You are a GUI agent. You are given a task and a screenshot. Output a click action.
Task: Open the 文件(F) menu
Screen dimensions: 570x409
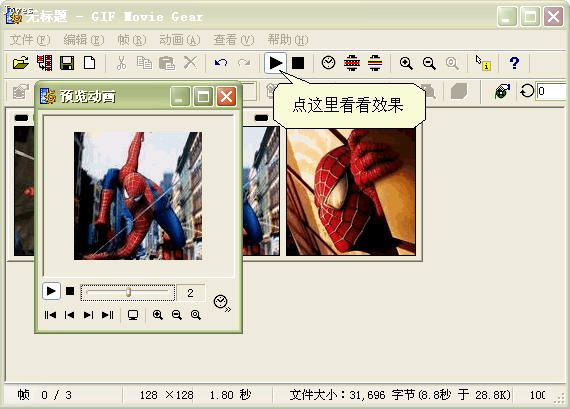tap(29, 40)
